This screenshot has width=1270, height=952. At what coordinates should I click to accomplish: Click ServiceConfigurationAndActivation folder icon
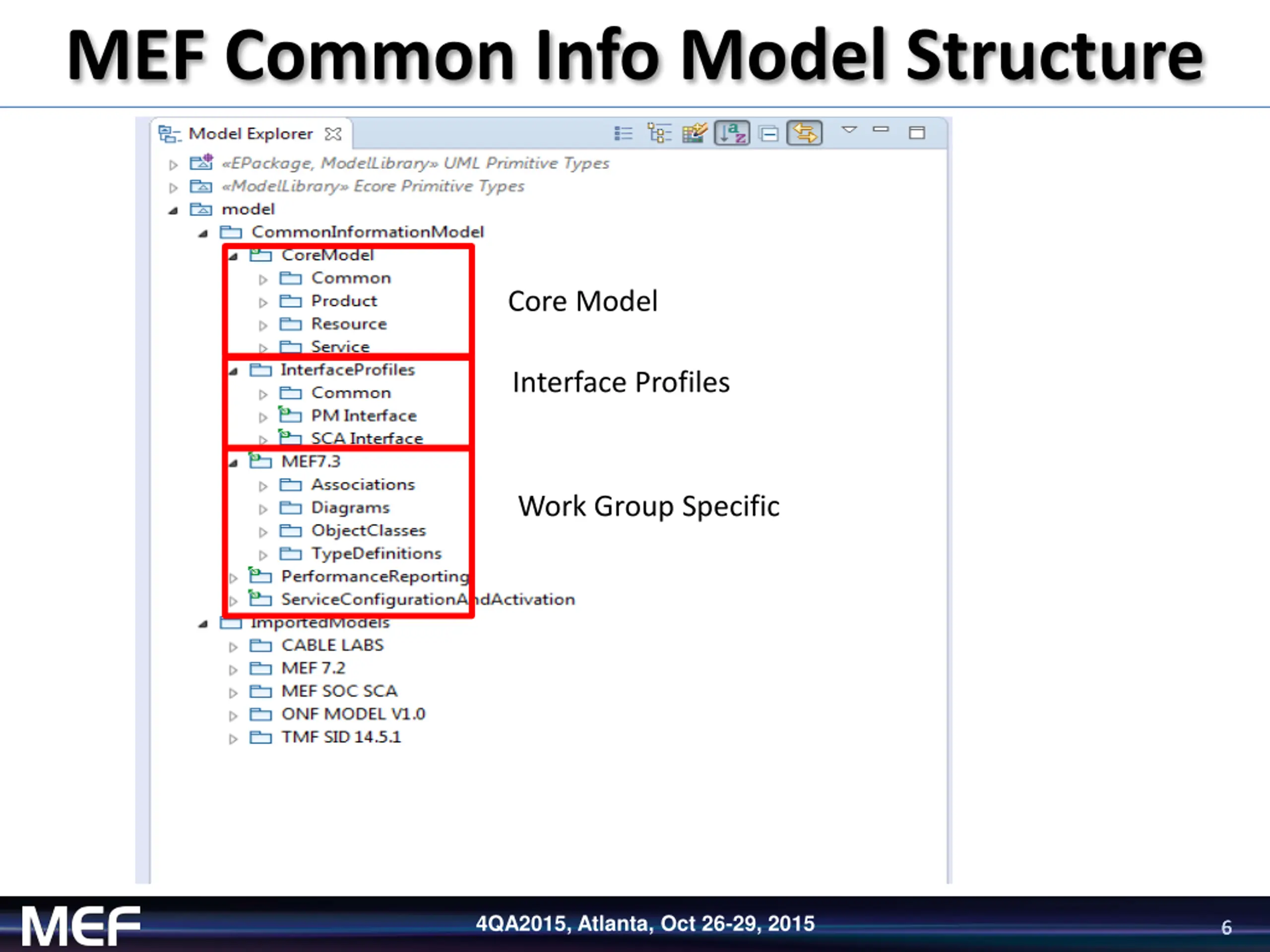tap(260, 598)
